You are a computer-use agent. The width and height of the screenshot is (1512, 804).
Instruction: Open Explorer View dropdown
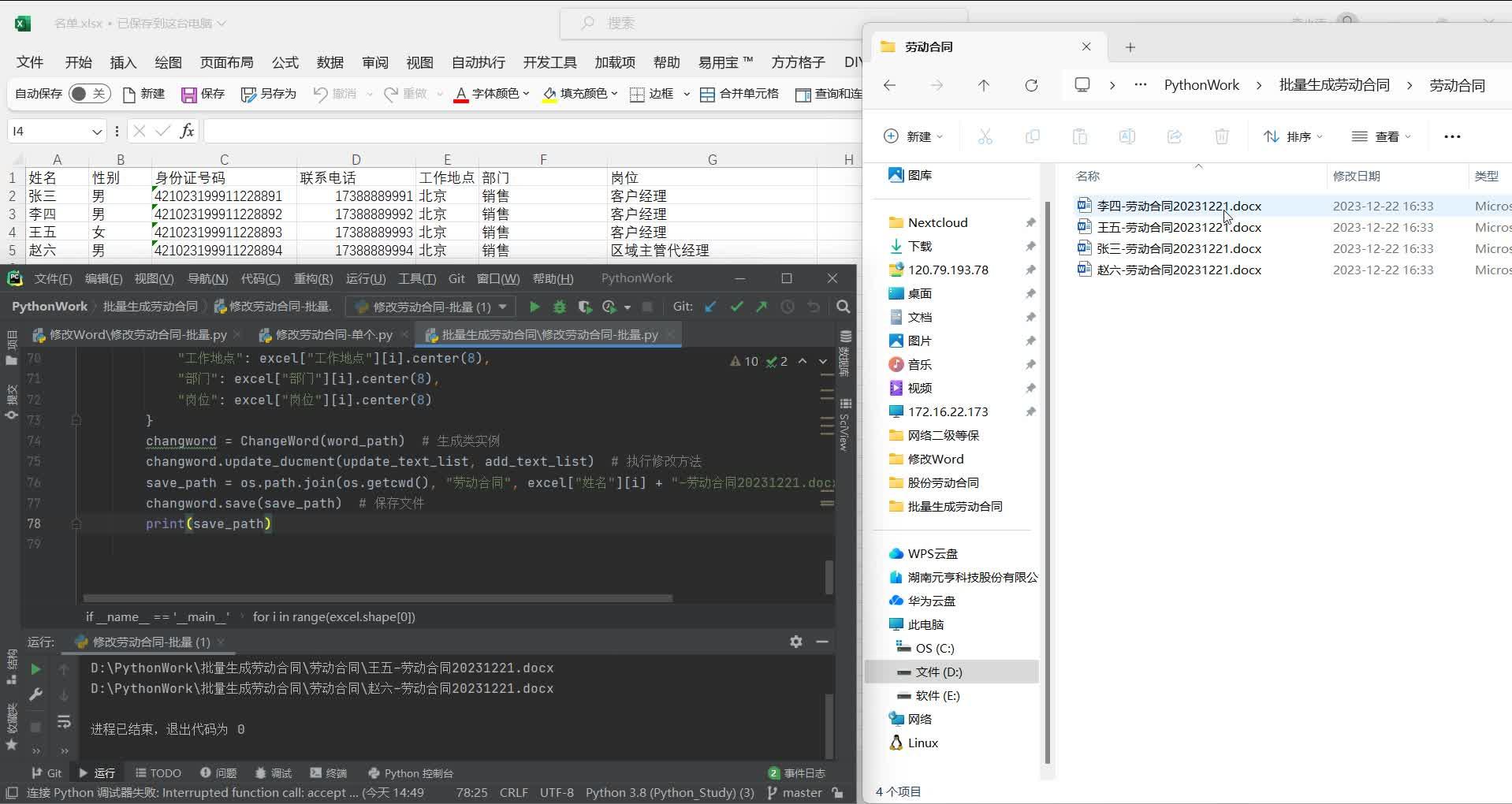[1381, 136]
